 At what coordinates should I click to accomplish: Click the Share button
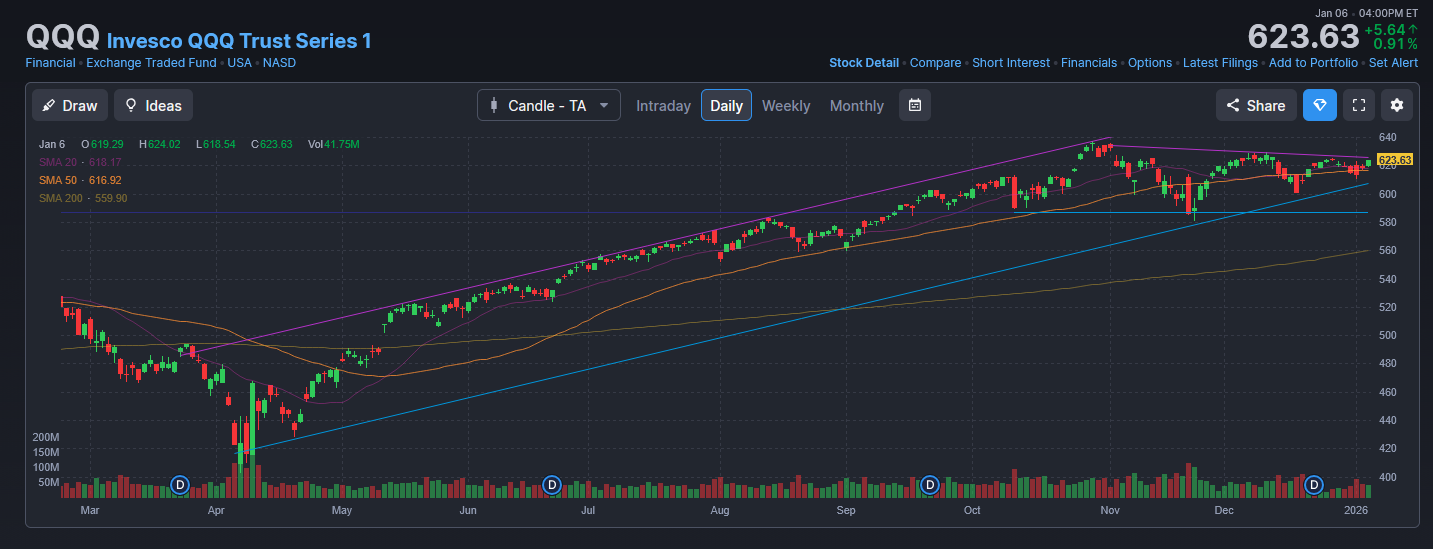point(1256,105)
